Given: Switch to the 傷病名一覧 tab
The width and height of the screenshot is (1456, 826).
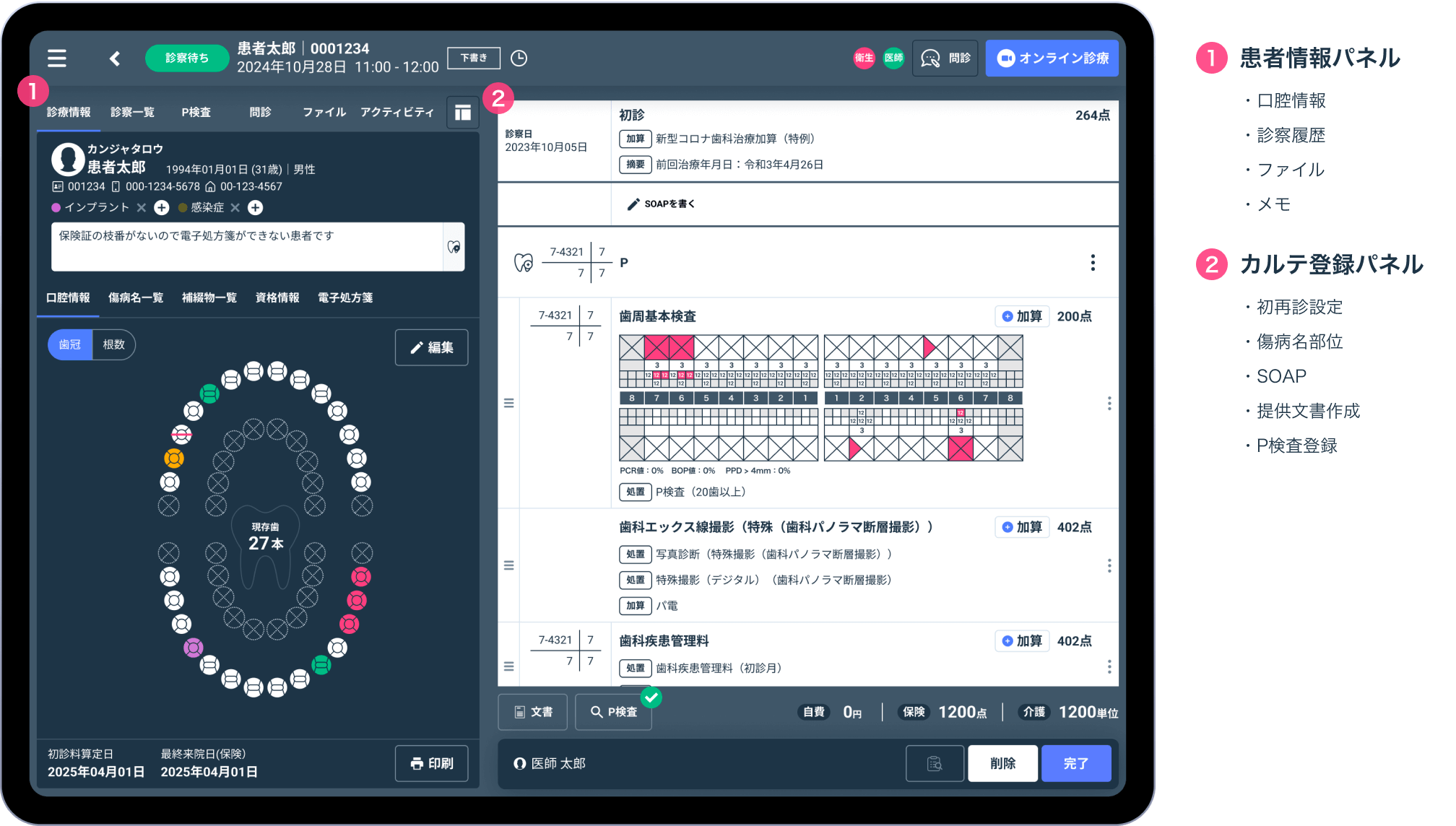Looking at the screenshot, I should tap(136, 297).
